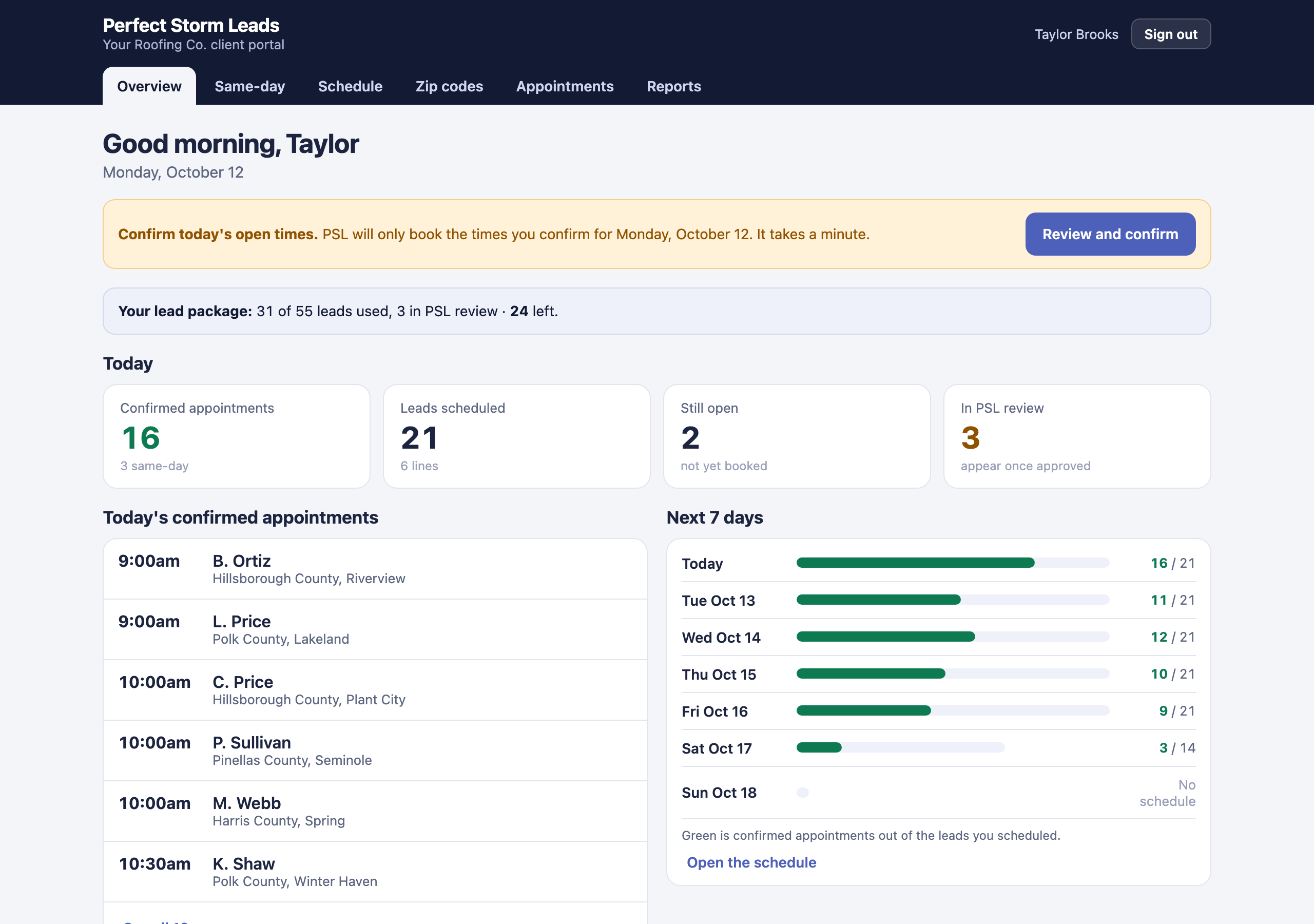Viewport: 1314px width, 924px height.
Task: Click the 'Next 7 days' heading
Action: coord(714,517)
